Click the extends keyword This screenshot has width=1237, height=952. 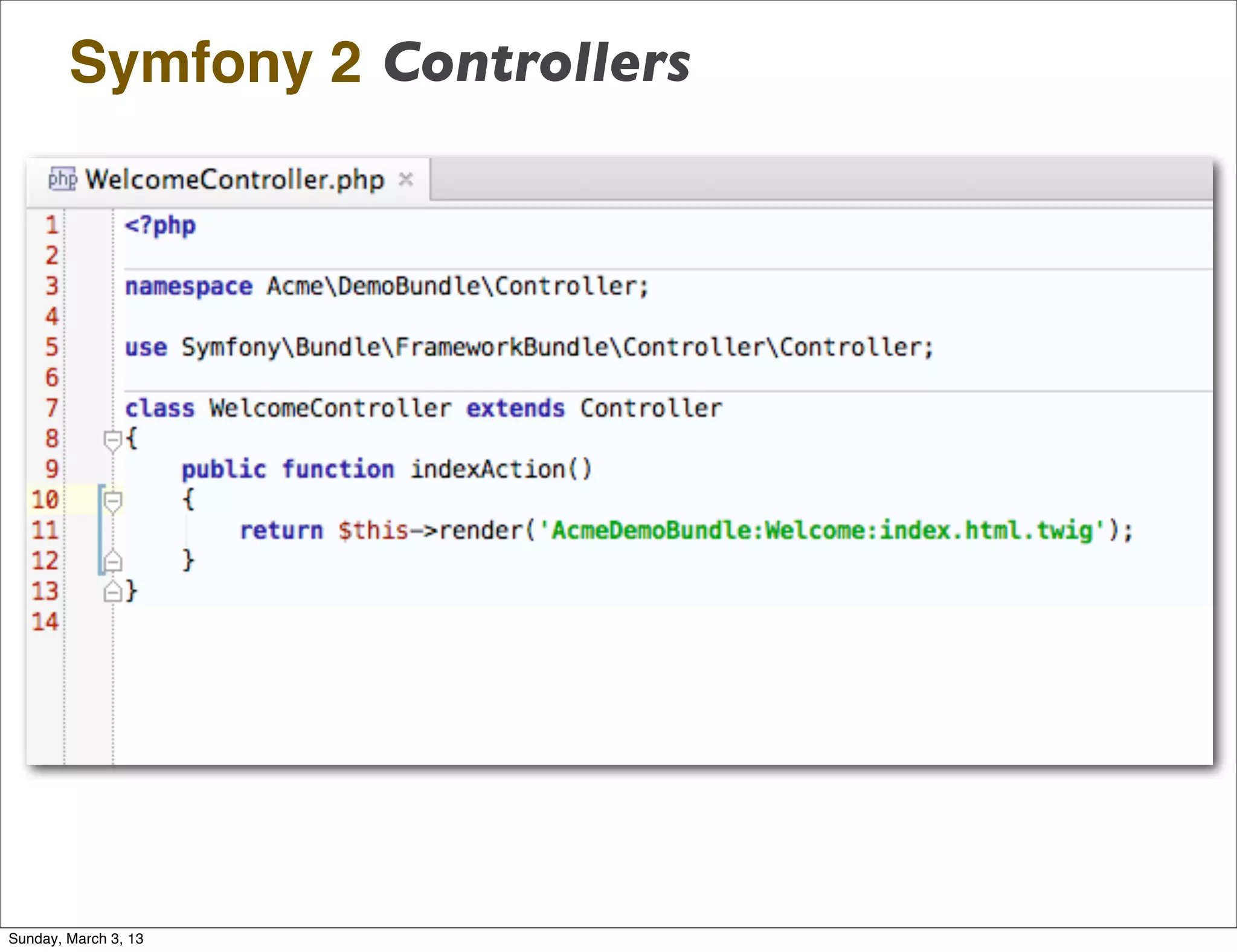click(516, 408)
